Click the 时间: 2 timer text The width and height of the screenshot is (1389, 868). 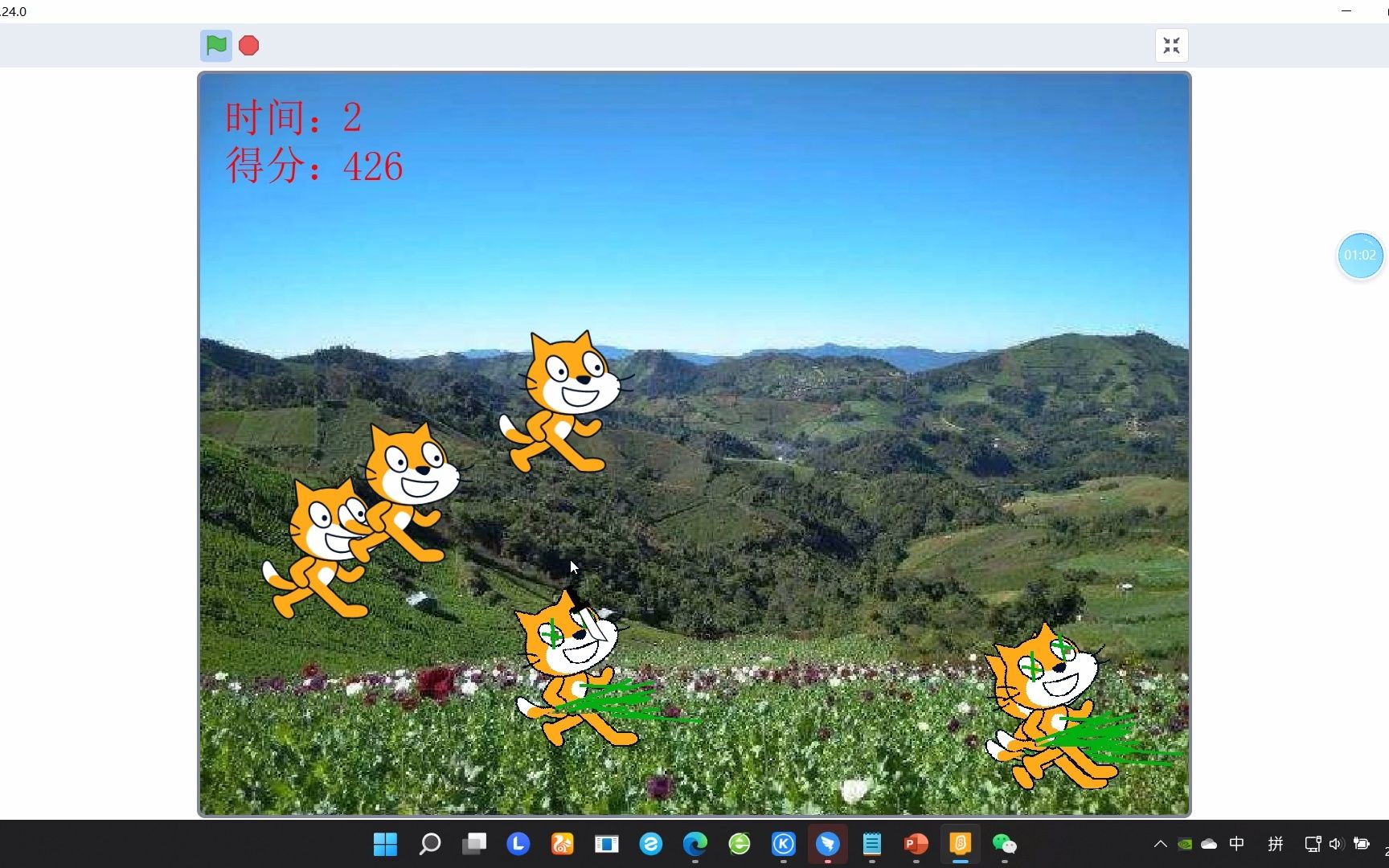point(293,117)
